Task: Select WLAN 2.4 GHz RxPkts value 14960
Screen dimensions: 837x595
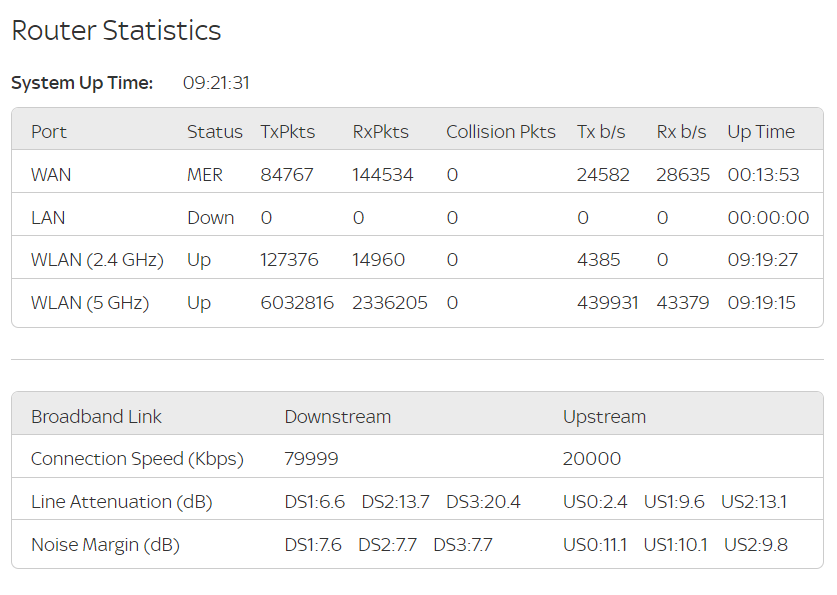Action: [x=378, y=260]
